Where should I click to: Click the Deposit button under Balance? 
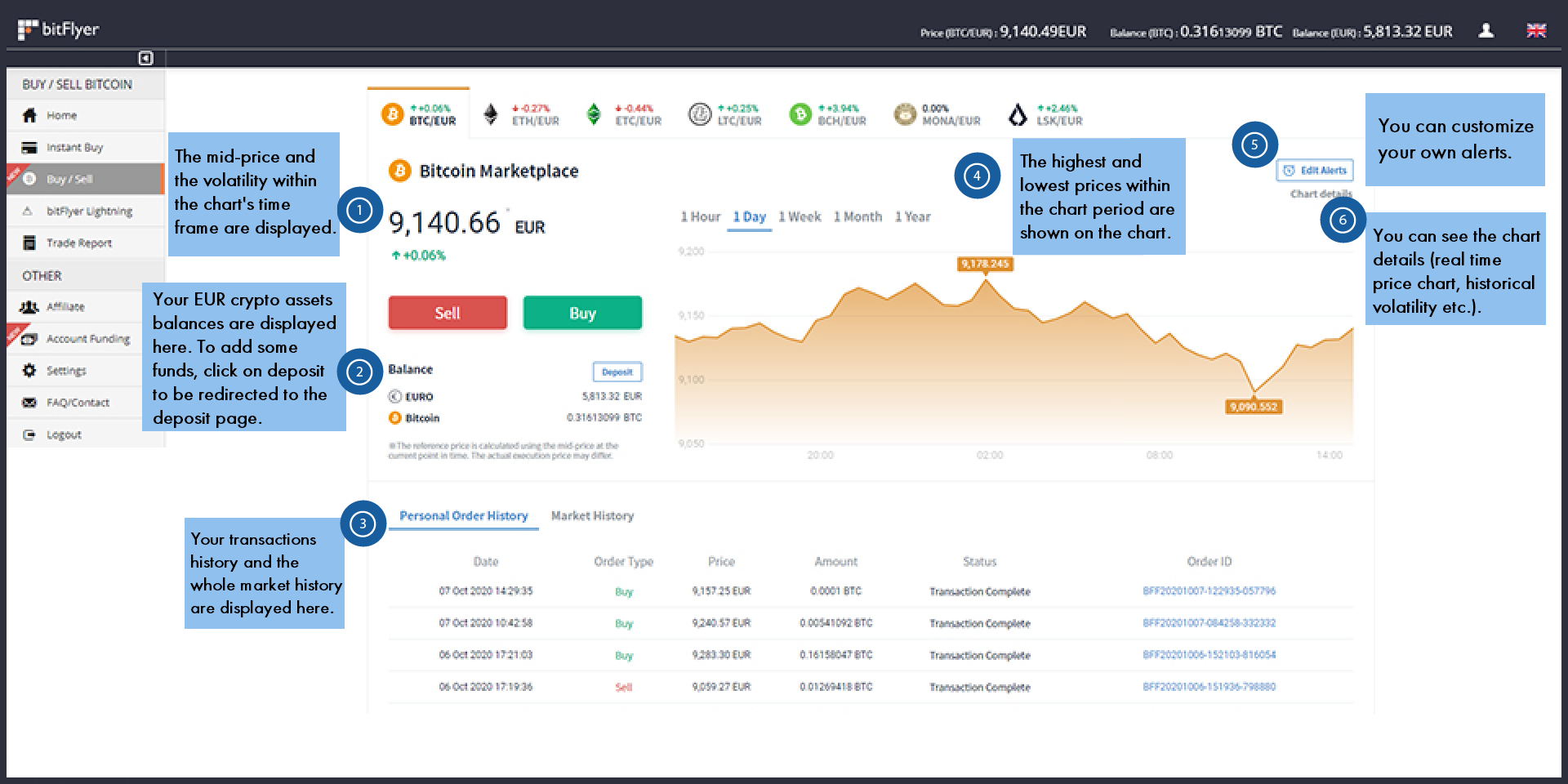coord(617,372)
